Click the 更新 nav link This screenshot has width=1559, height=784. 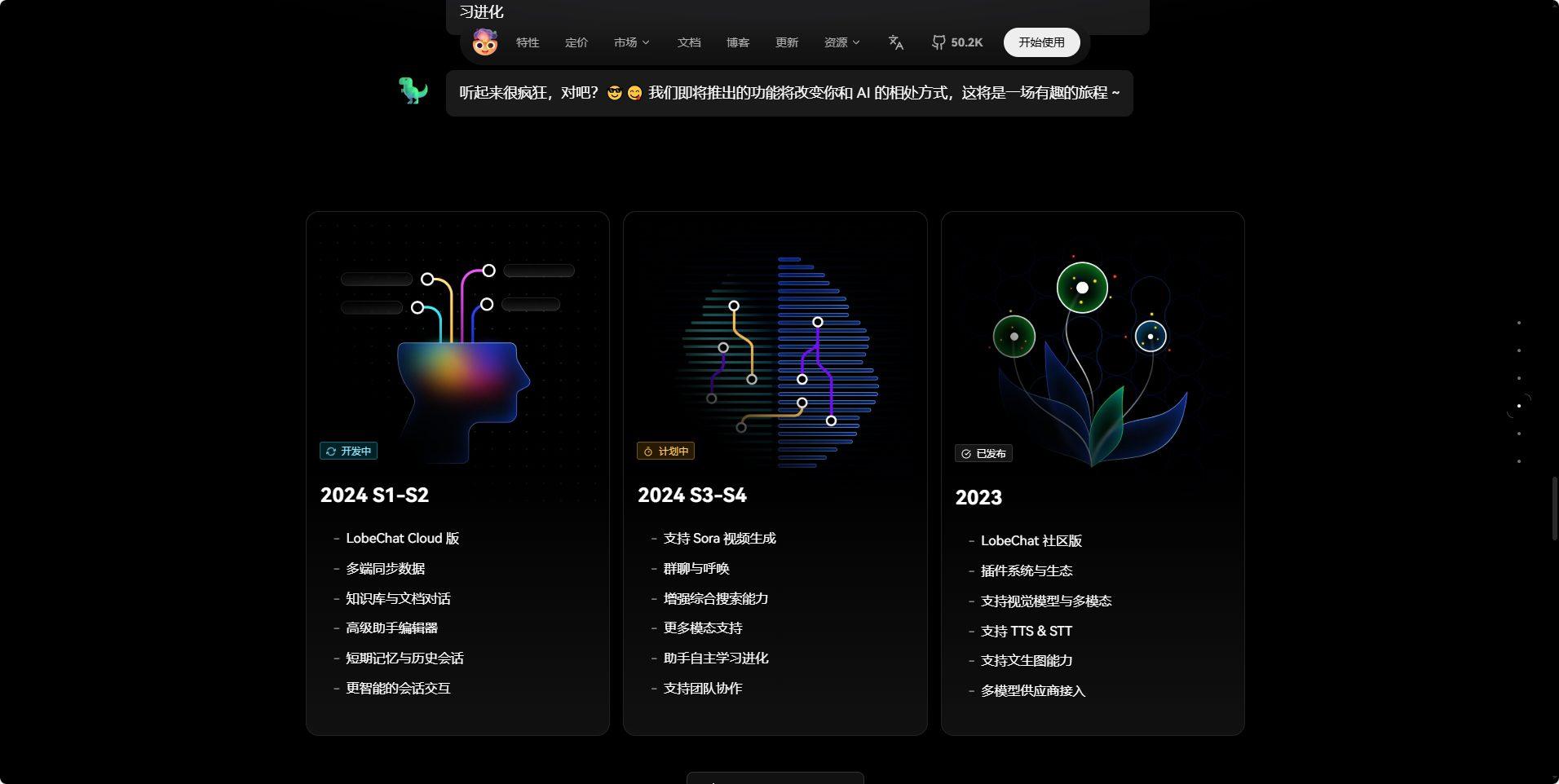pos(787,42)
